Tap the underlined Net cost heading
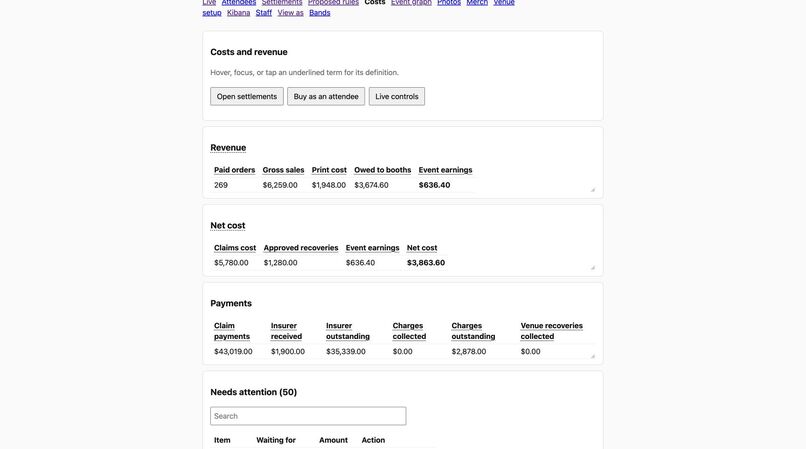 pos(228,225)
